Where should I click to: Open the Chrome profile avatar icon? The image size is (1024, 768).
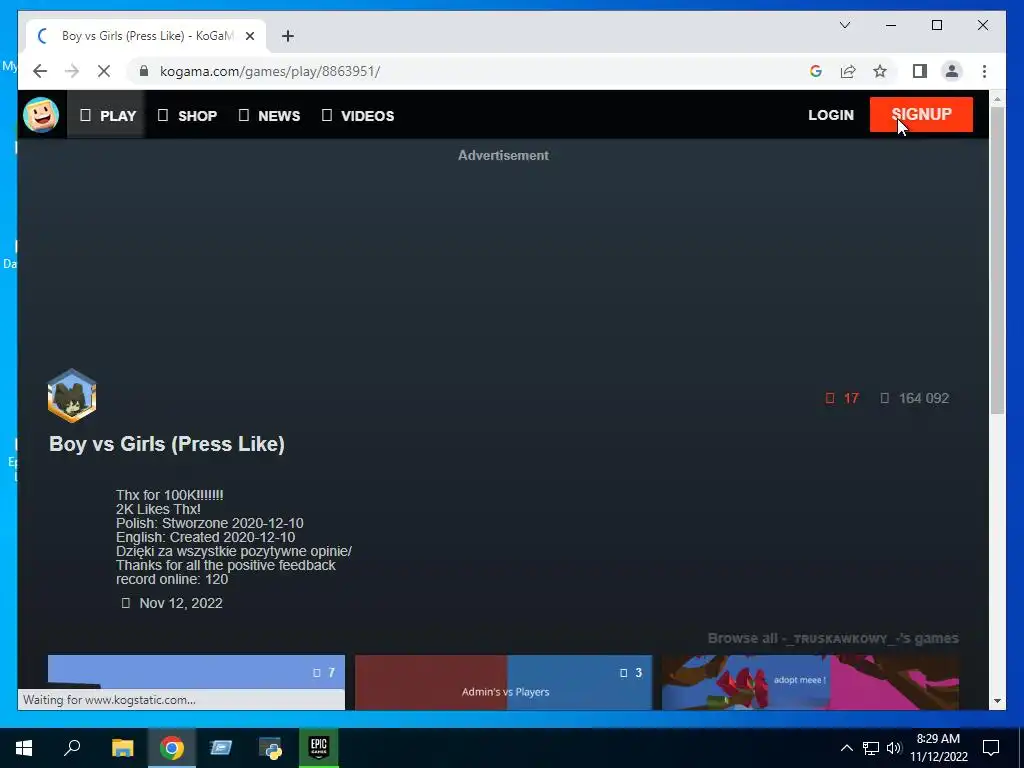[952, 71]
